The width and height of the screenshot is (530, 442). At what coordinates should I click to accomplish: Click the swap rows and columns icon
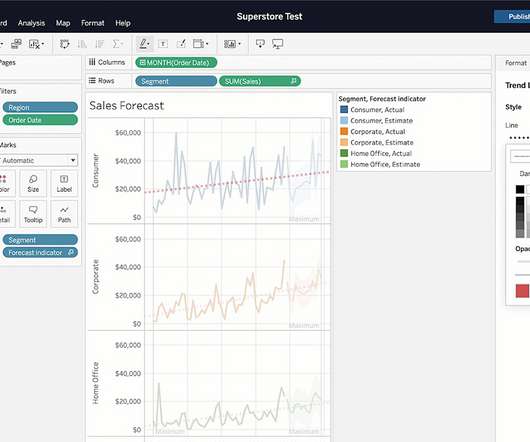[x=65, y=44]
